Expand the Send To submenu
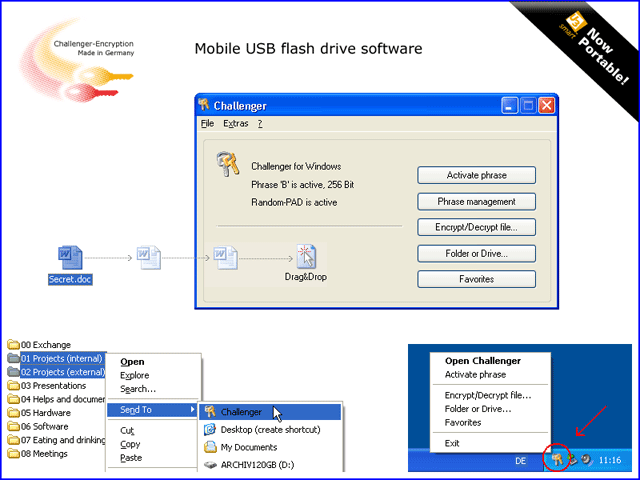Image resolution: width=640 pixels, height=480 pixels. (x=152, y=410)
